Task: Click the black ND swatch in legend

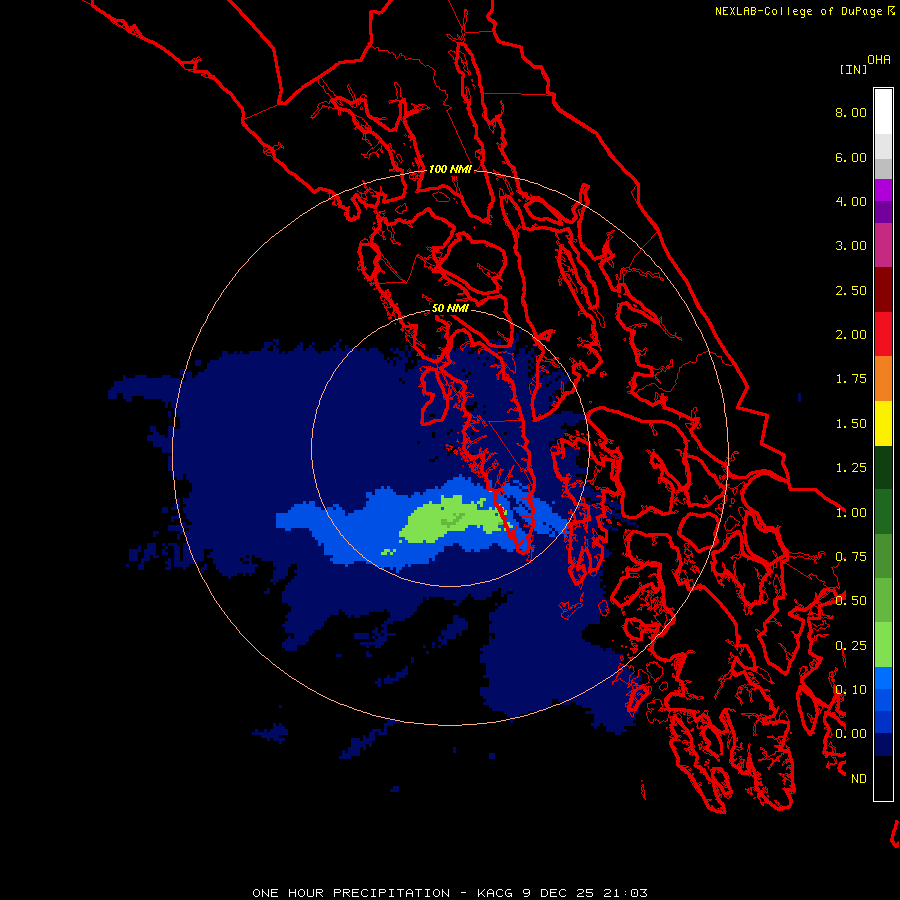Action: [883, 778]
